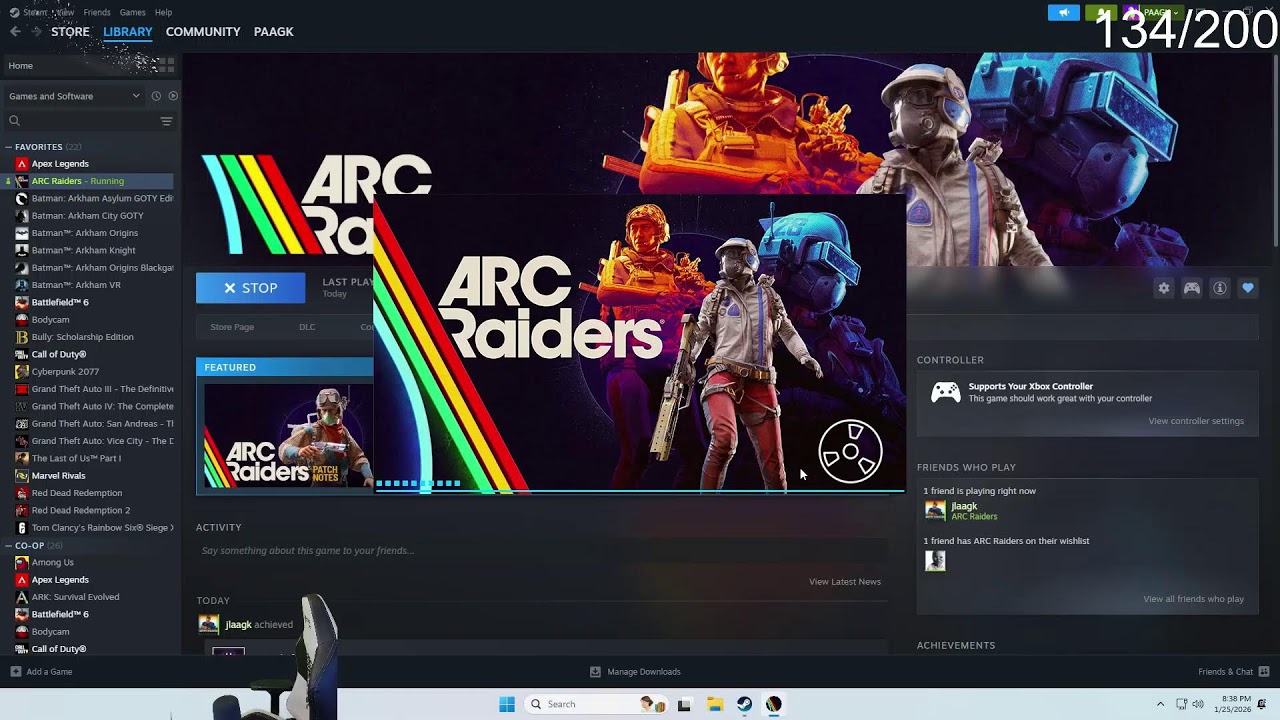
Task: Open Manage Downloads icon
Action: [595, 672]
